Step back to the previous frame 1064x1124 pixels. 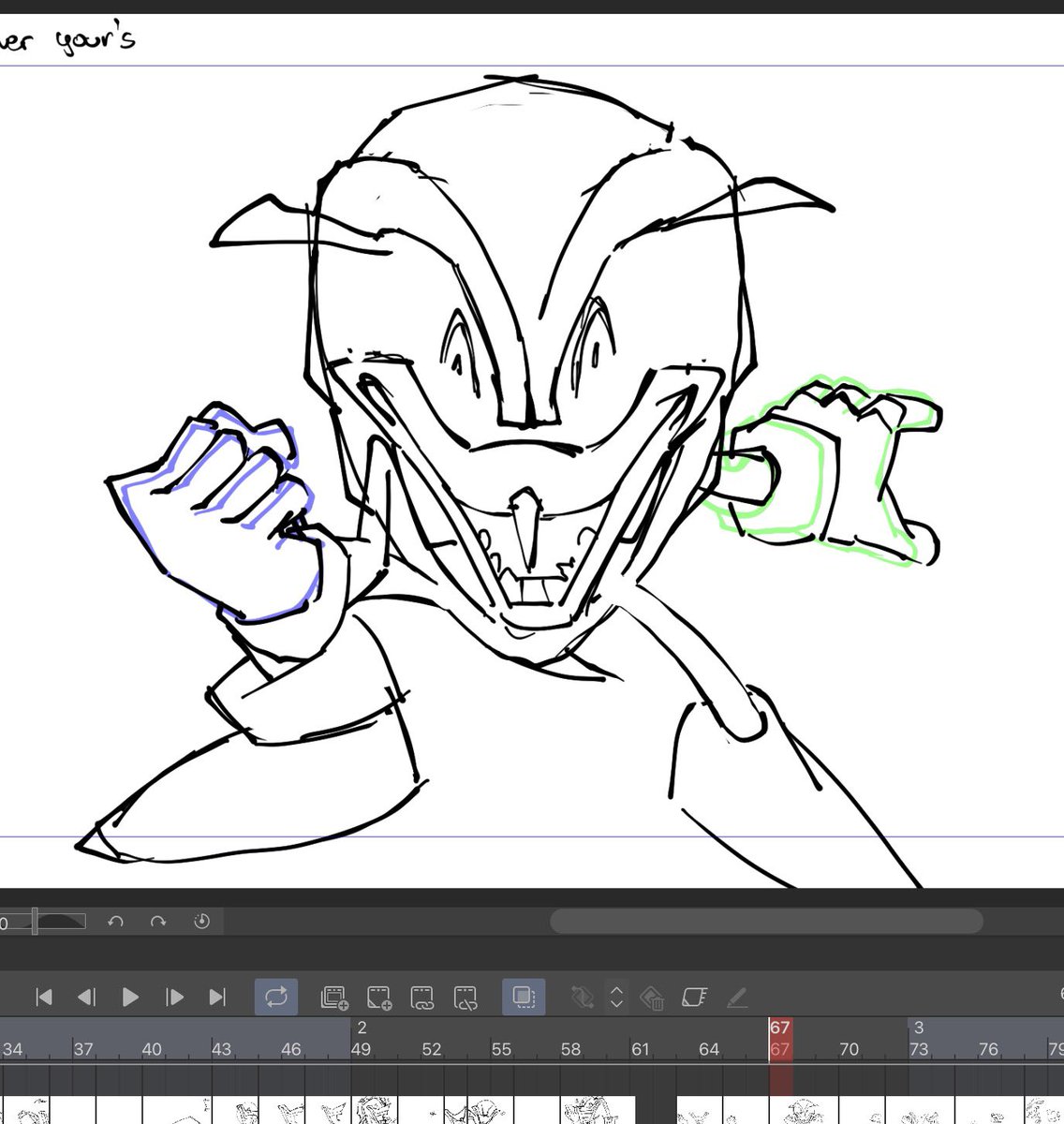click(x=86, y=998)
